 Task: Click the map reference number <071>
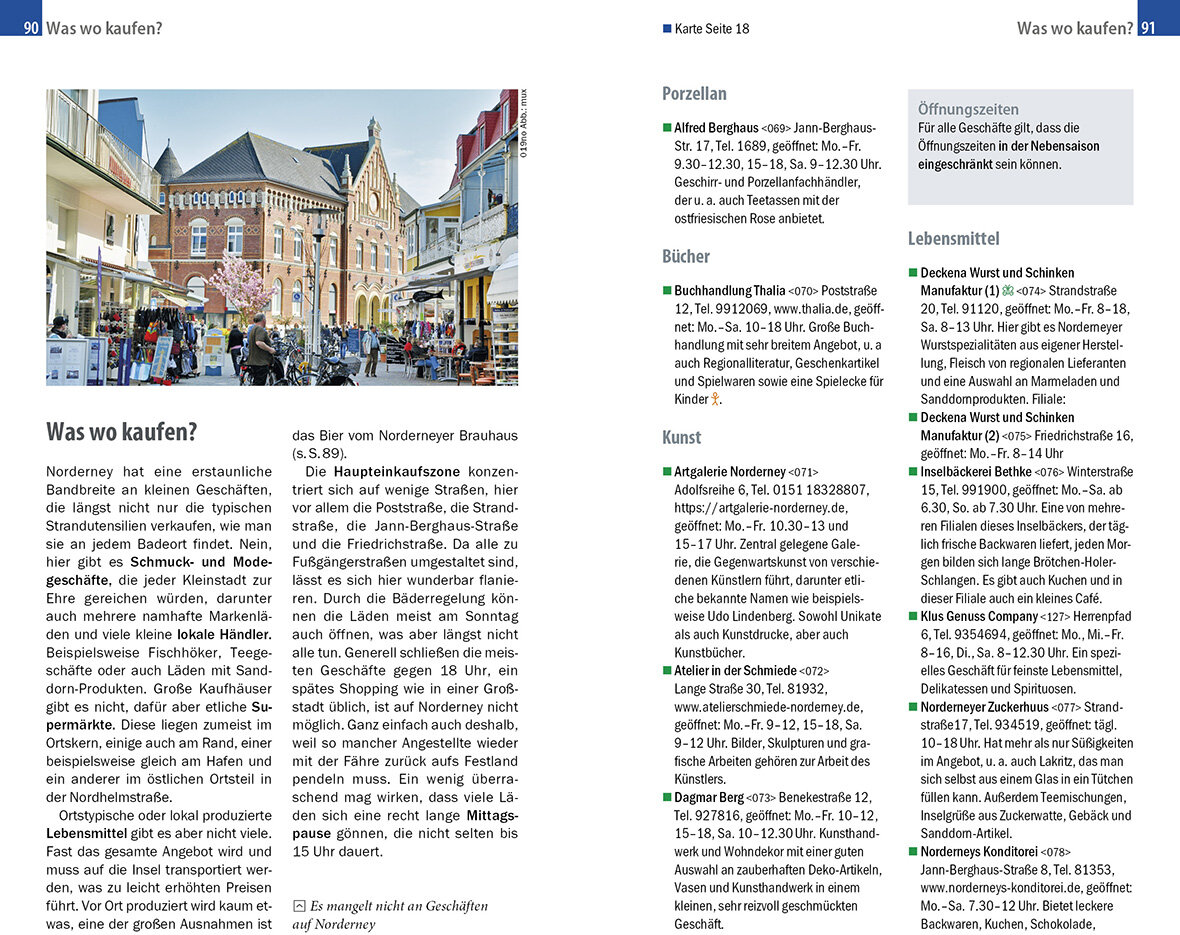tap(803, 473)
